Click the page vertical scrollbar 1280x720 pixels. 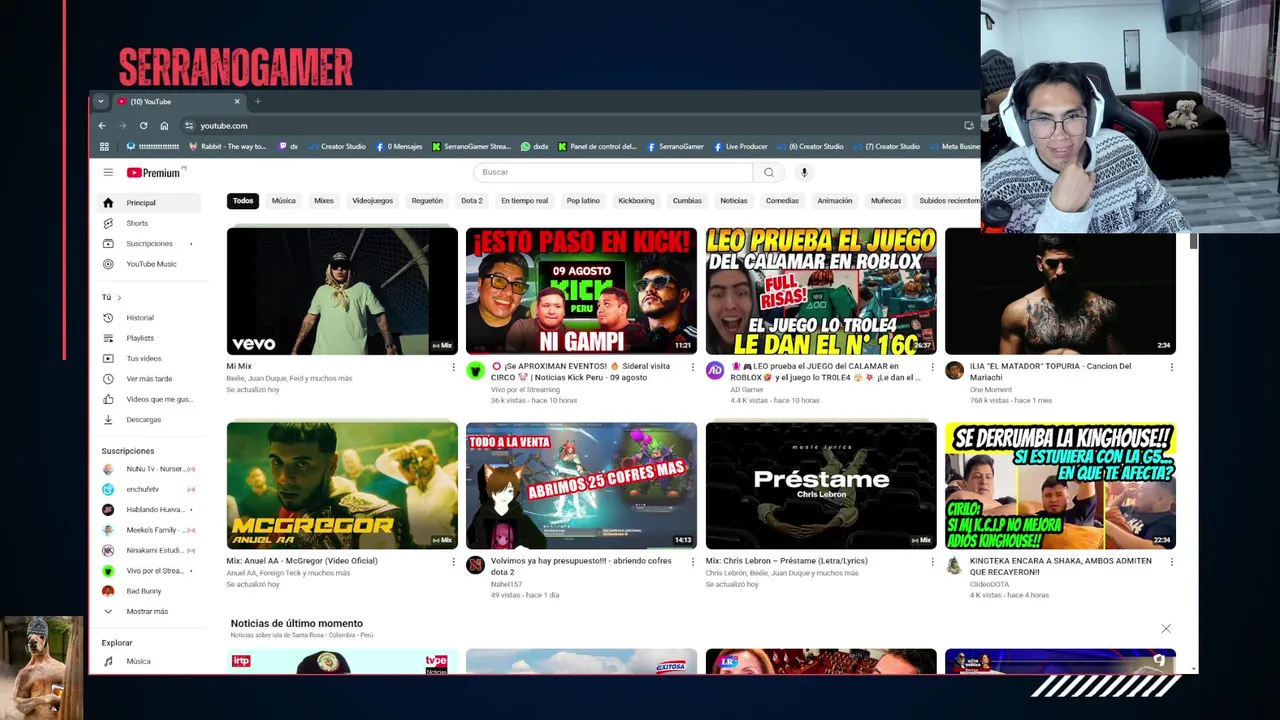pyautogui.click(x=1193, y=242)
